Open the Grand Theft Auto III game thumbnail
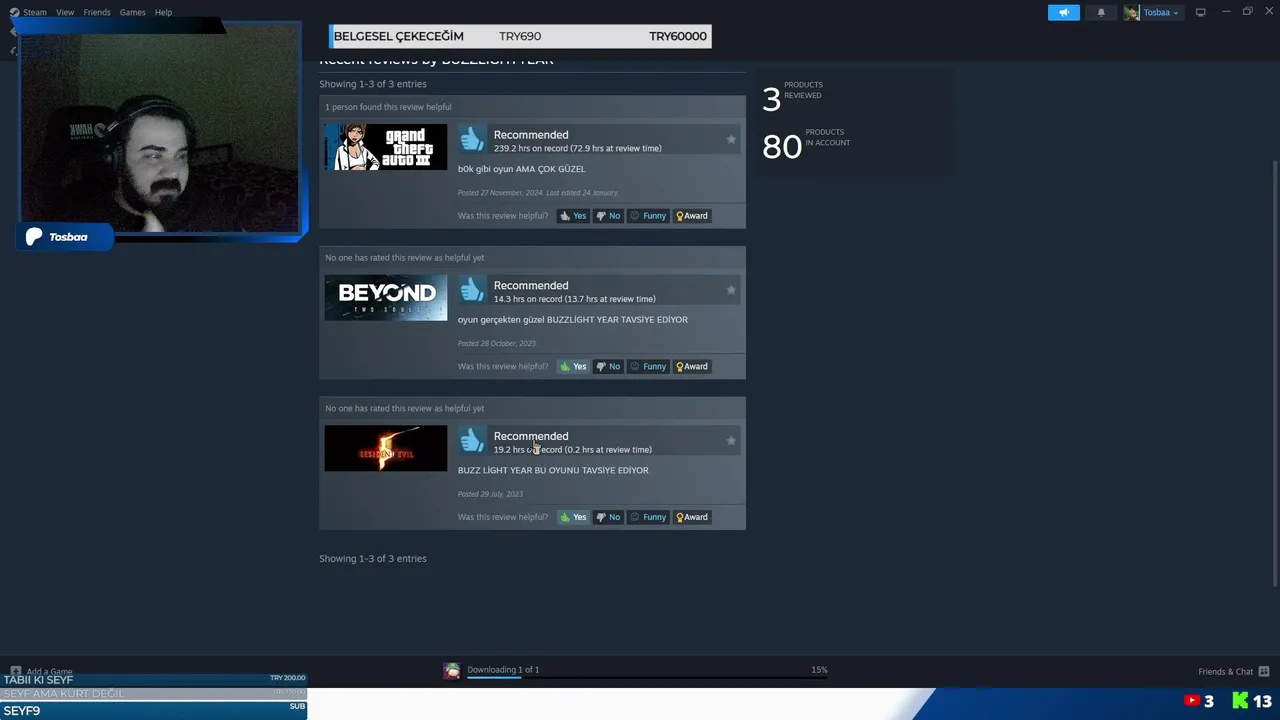Screen dimensions: 1280x720 tap(386, 147)
